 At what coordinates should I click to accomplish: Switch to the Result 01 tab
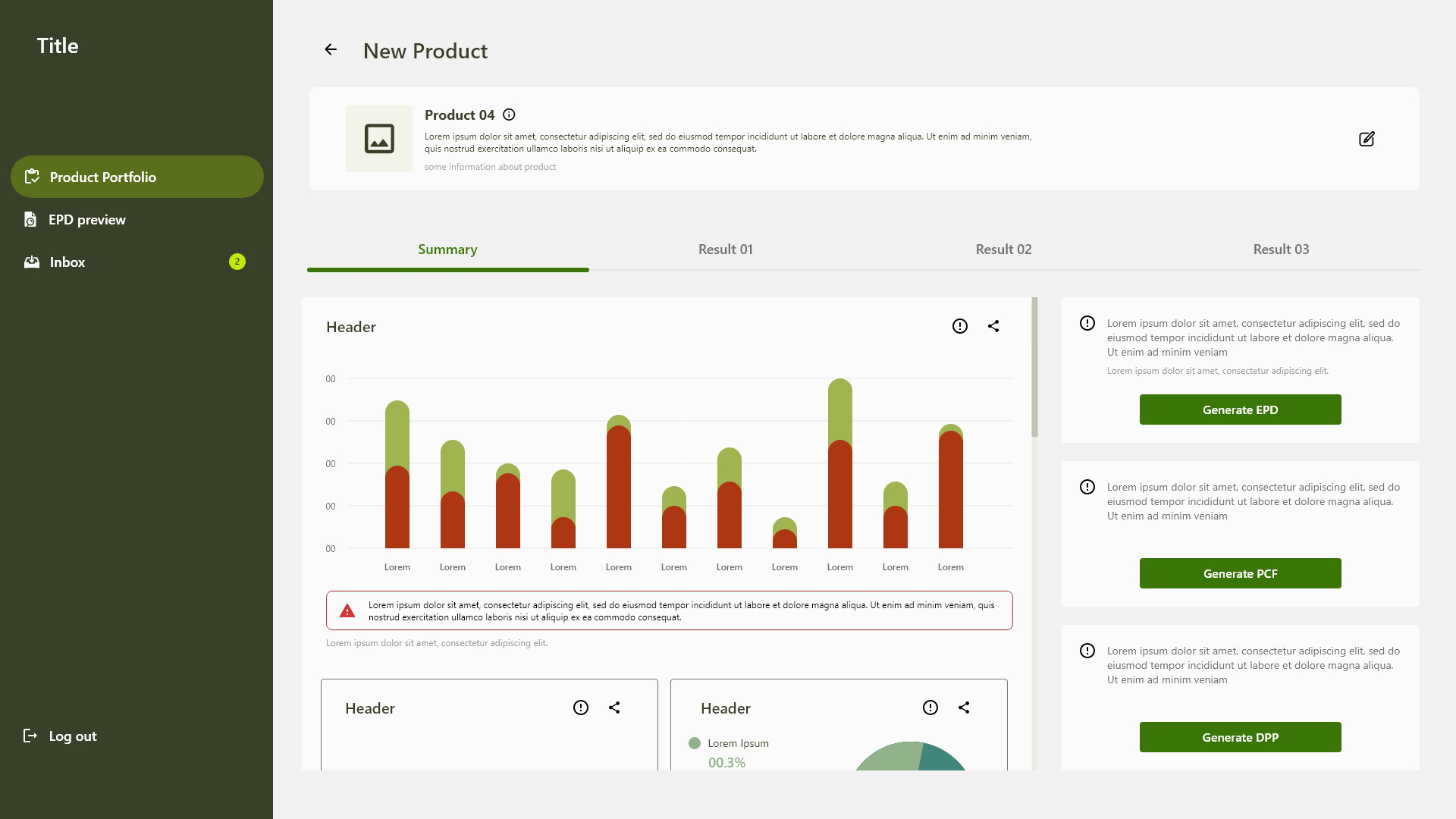[726, 249]
